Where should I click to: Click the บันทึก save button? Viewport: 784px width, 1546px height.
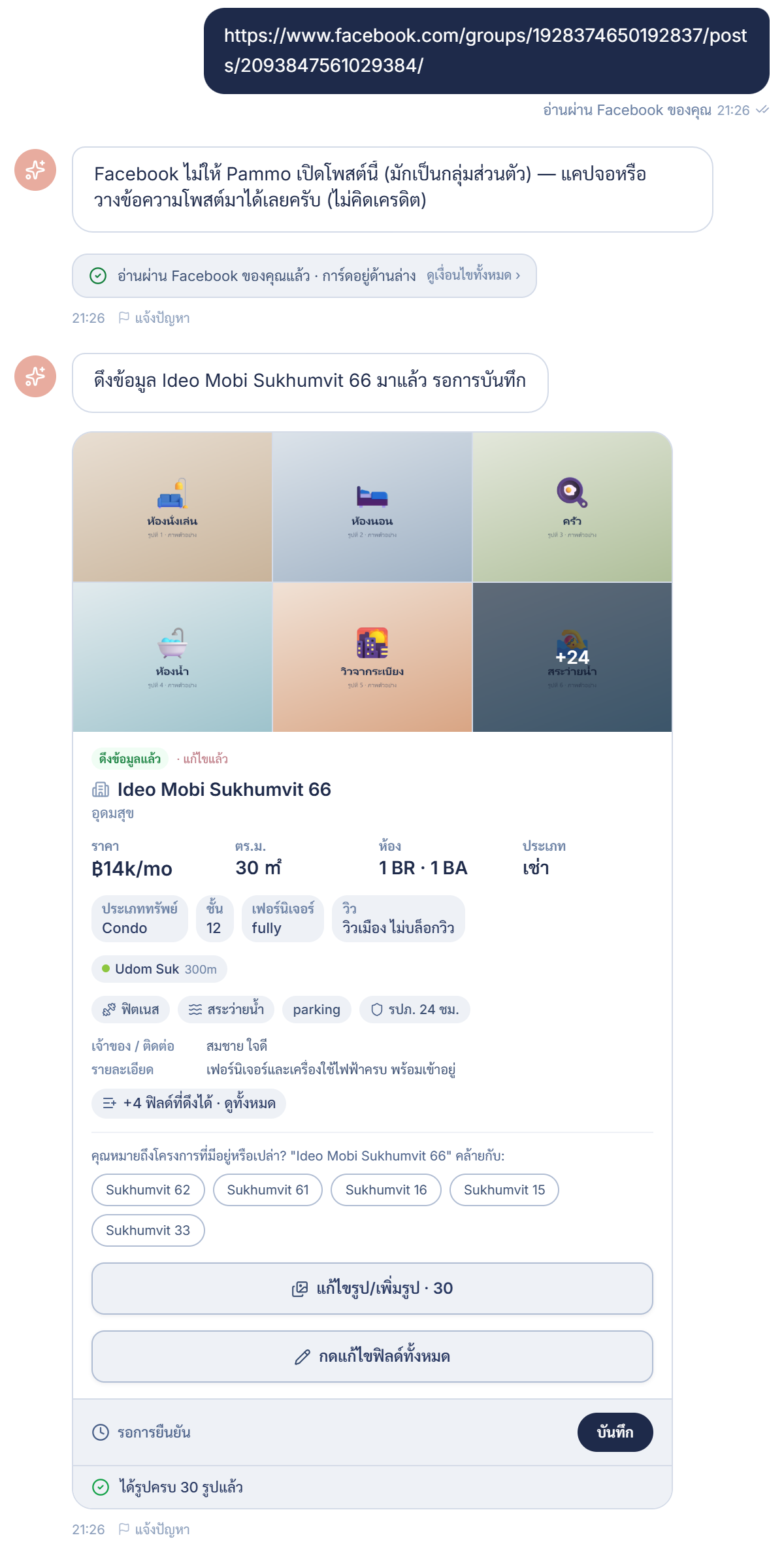click(x=615, y=1432)
